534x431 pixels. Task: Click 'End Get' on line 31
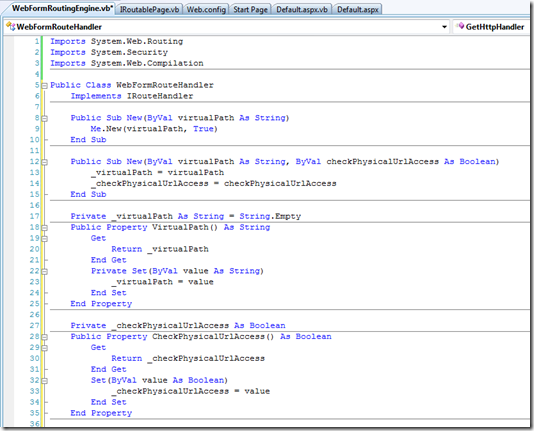pyautogui.click(x=109, y=369)
